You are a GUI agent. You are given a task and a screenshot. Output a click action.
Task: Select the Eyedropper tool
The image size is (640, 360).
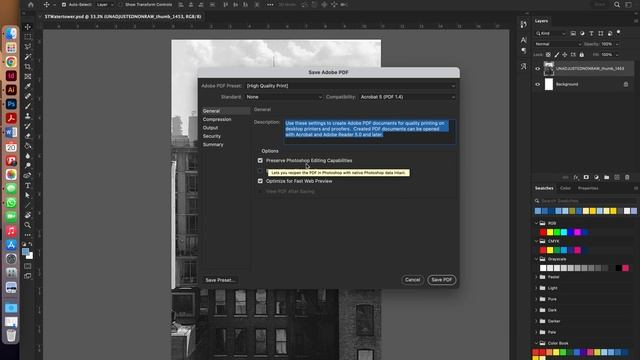pyautogui.click(x=28, y=86)
